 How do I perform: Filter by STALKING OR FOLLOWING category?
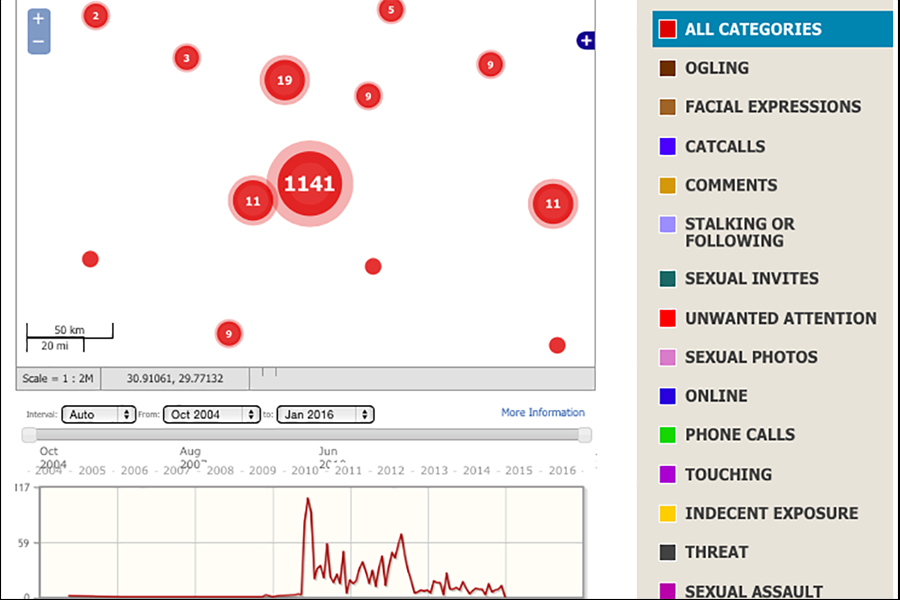739,232
